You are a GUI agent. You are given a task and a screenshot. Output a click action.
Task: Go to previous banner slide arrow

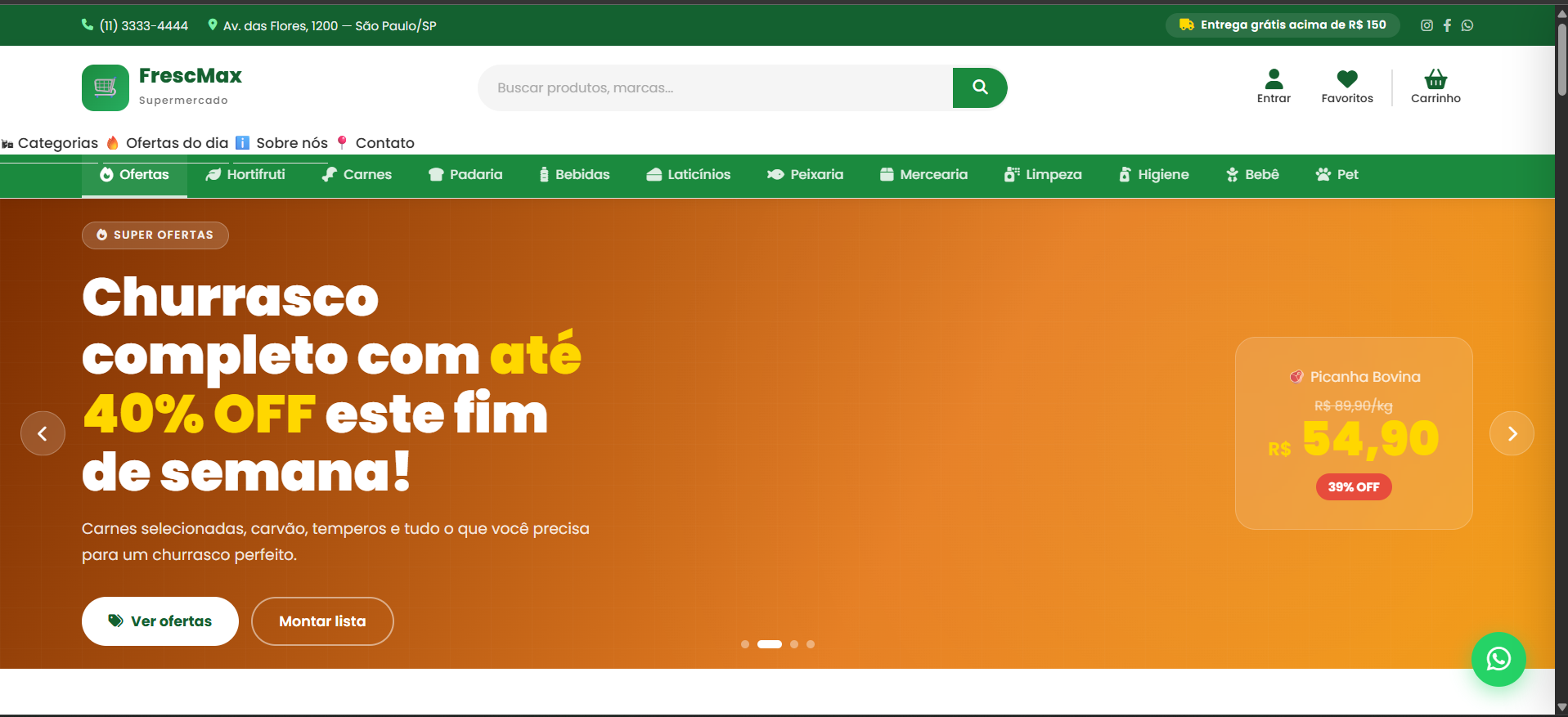(x=43, y=433)
